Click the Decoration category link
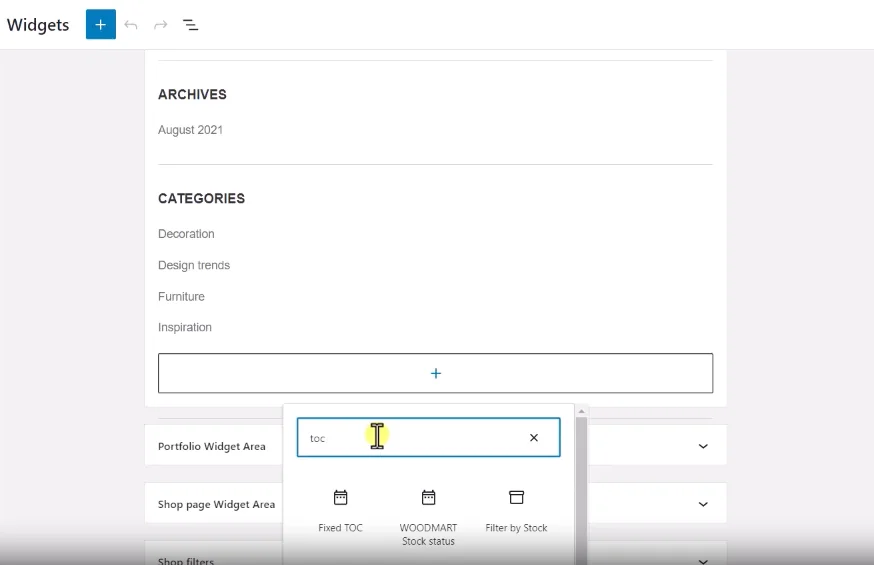This screenshot has width=874, height=565. click(186, 234)
